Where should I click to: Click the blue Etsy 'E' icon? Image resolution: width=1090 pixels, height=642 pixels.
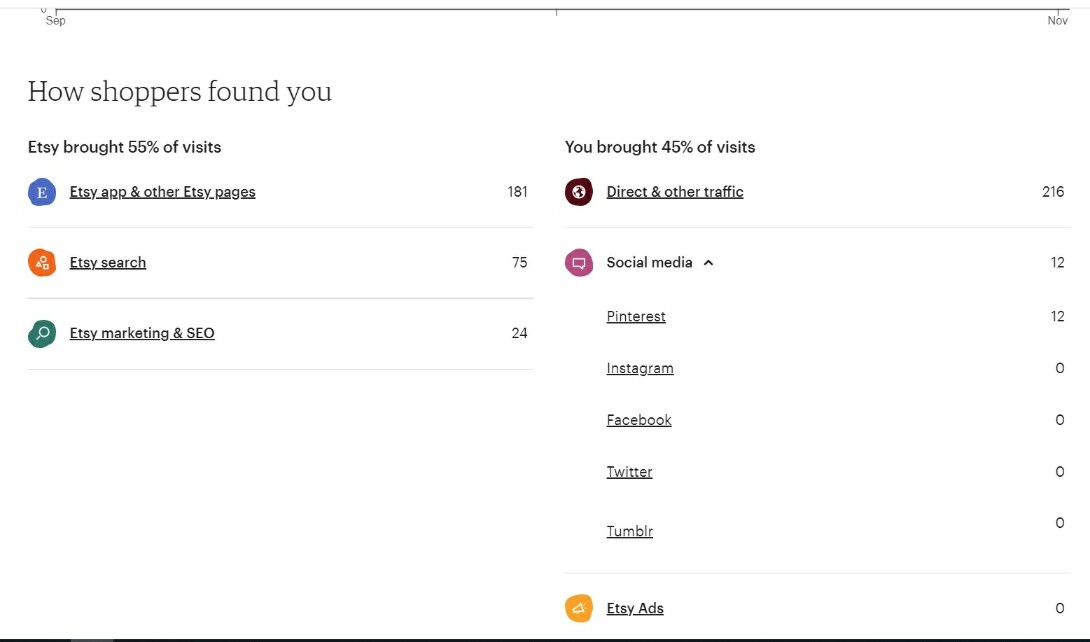[42, 192]
